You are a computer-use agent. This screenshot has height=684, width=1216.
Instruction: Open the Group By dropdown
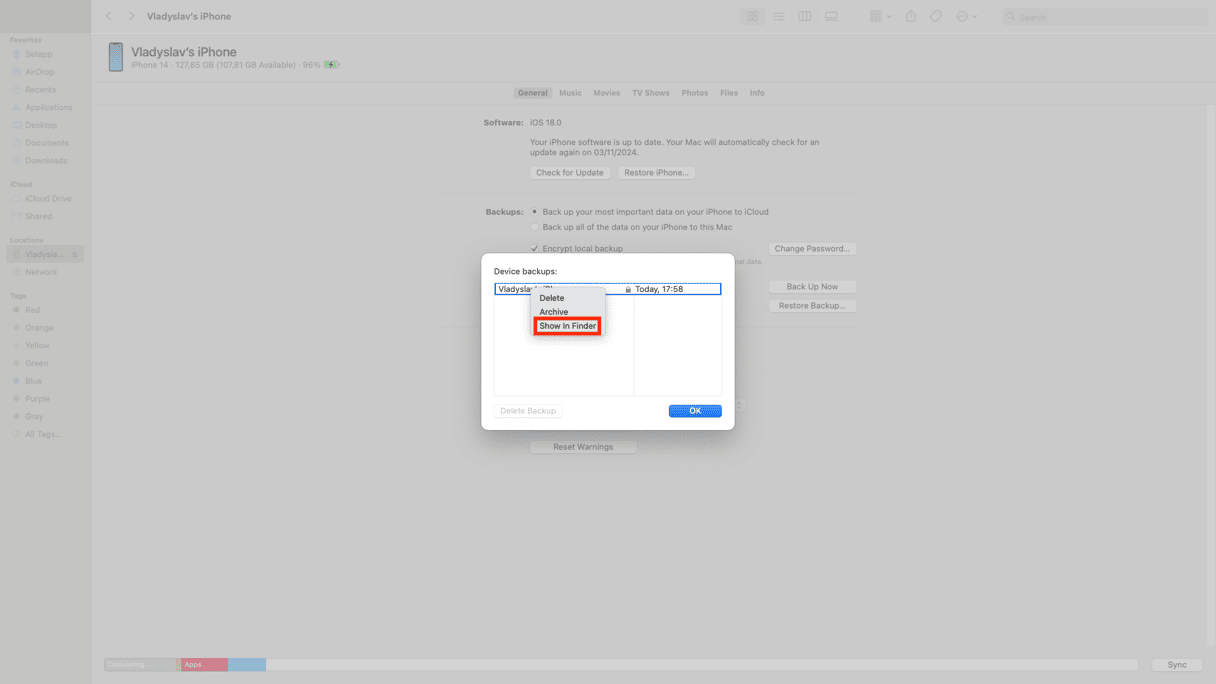click(x=880, y=17)
